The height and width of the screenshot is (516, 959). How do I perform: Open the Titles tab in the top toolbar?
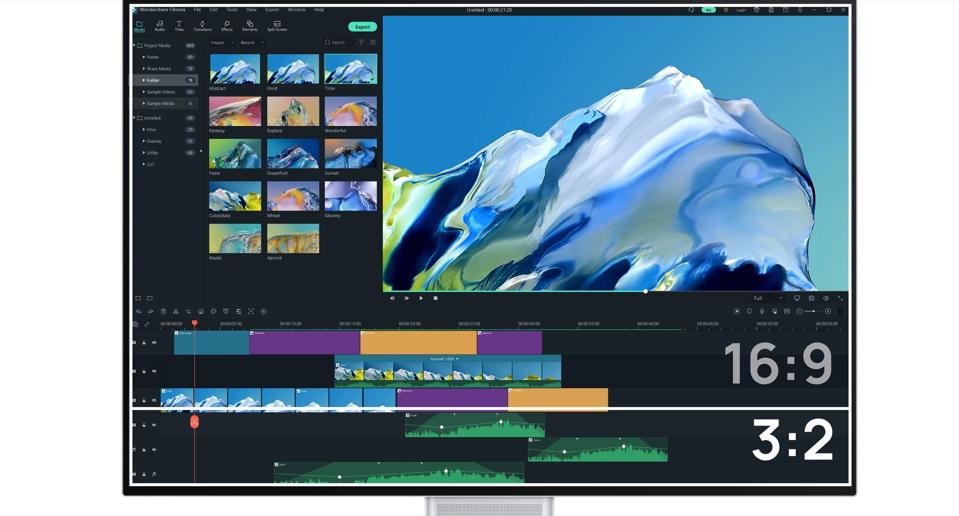(x=179, y=26)
